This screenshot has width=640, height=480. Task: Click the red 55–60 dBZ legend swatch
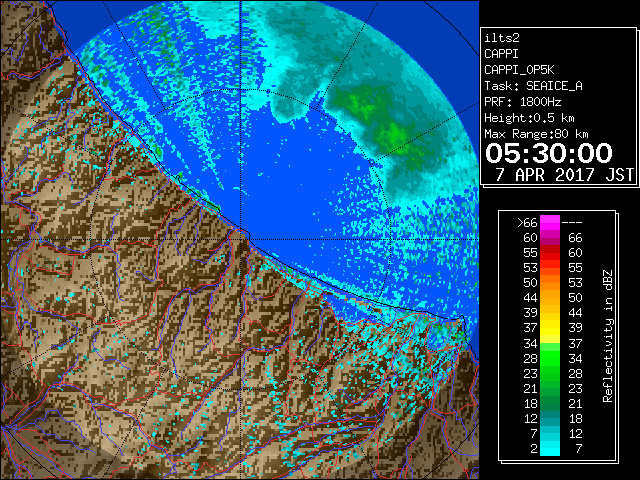click(550, 253)
